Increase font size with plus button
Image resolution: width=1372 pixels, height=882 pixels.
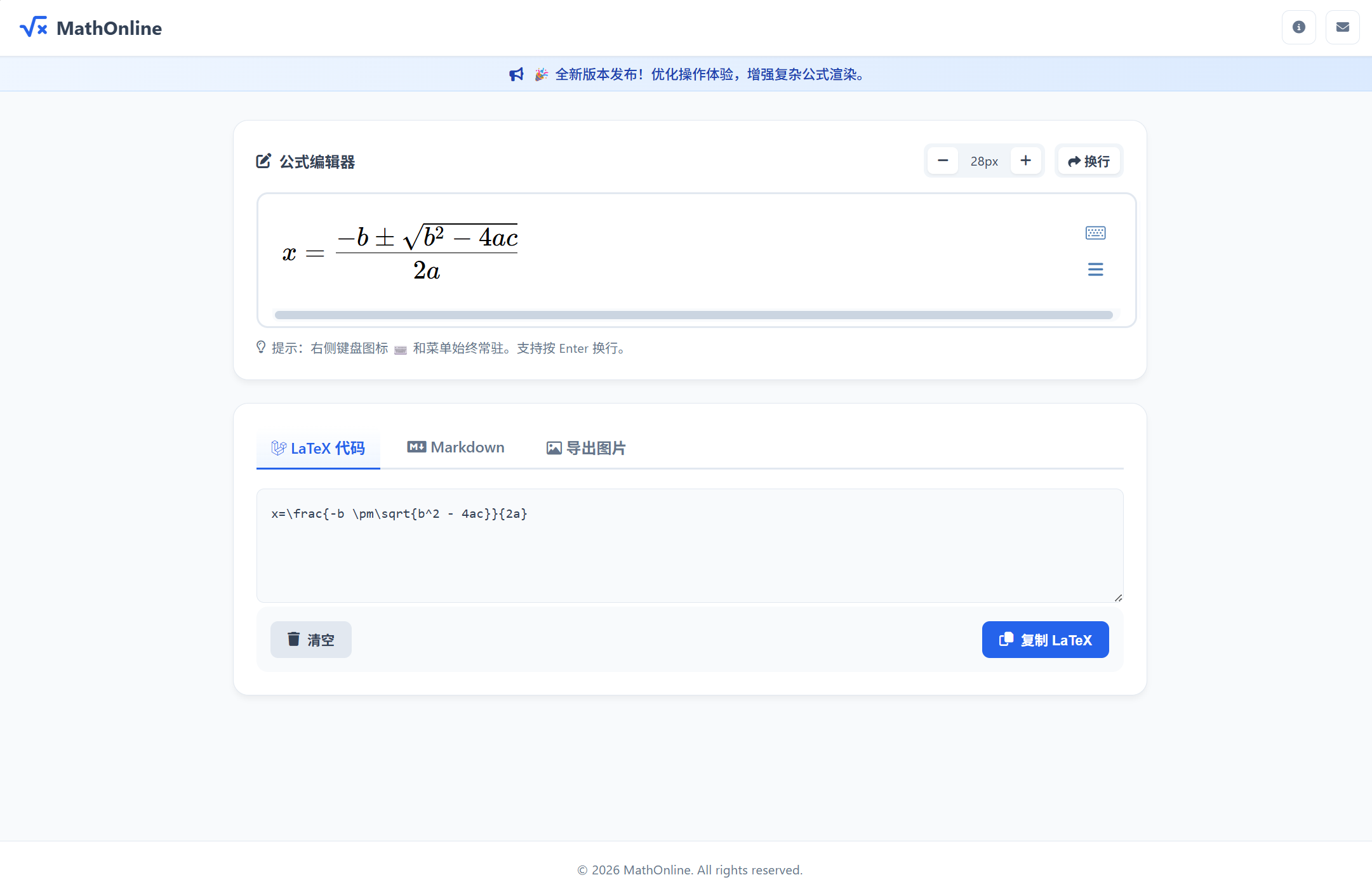click(1025, 161)
